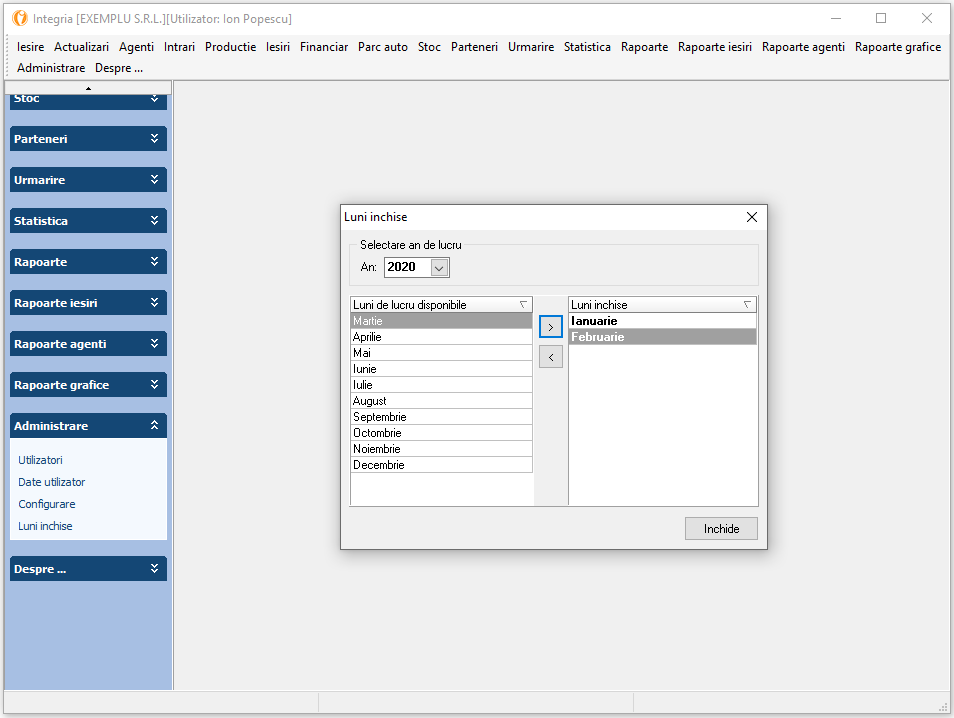Open the Parc auto menu
The height and width of the screenshot is (718, 954).
tap(383, 47)
